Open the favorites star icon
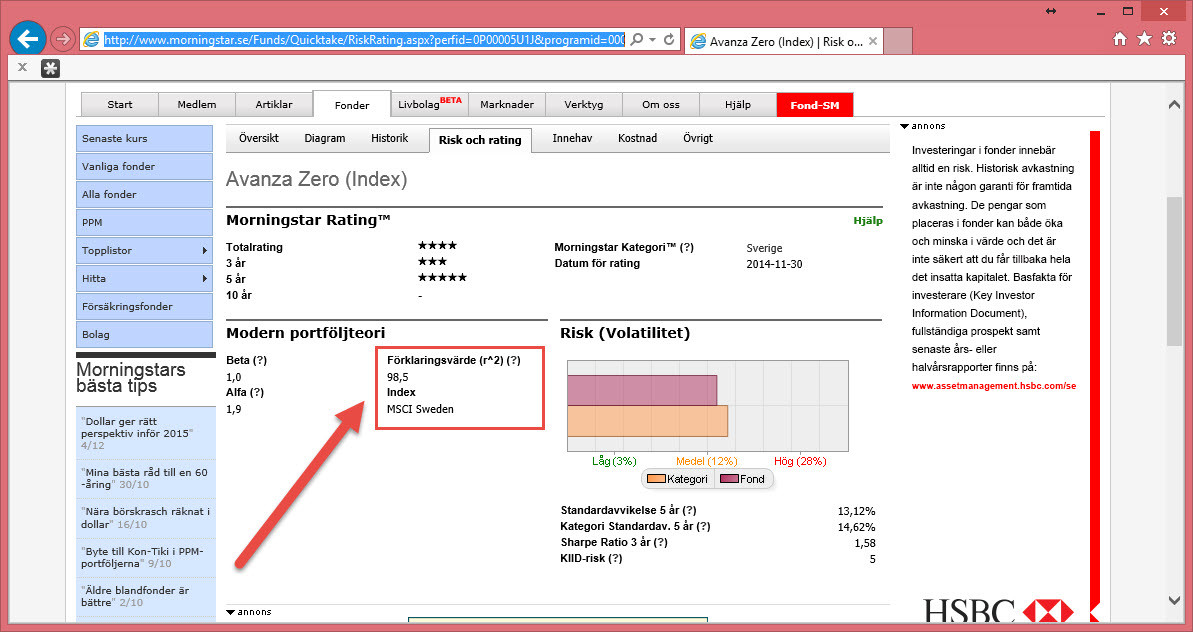Screen dimensions: 1193x632 1144,39
